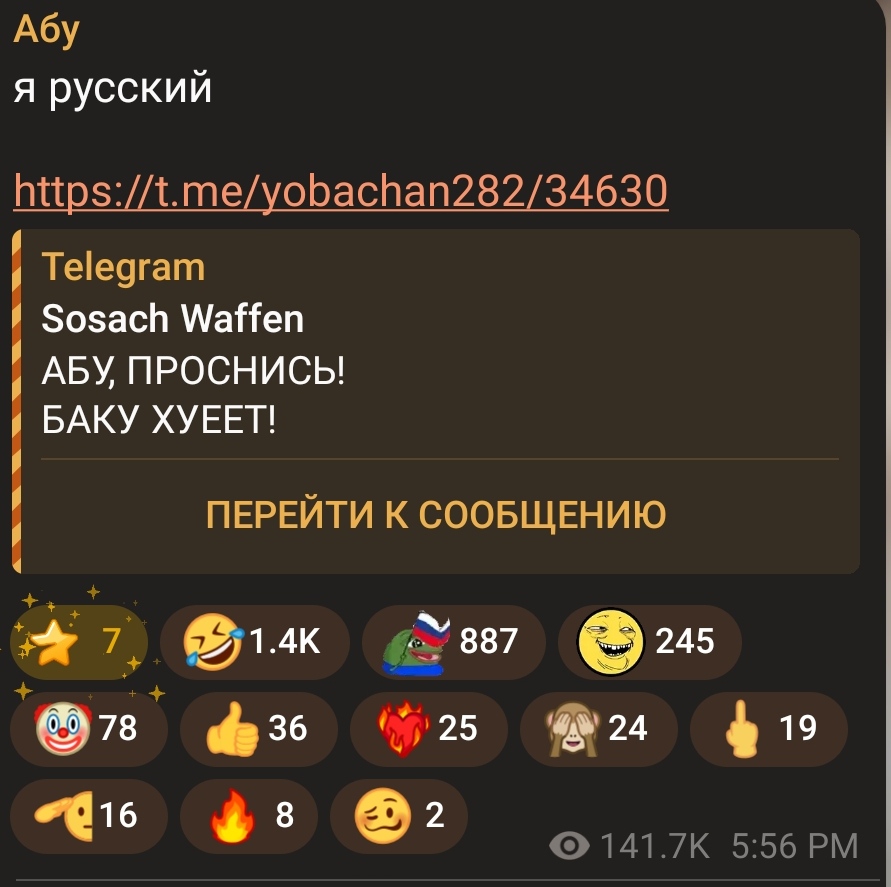Tap the woozy face reaction 2
This screenshot has height=887, width=891.
pos(399,816)
